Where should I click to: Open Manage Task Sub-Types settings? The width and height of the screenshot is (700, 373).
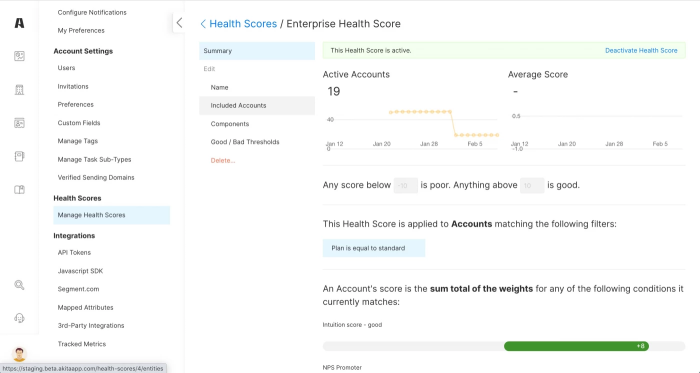click(x=94, y=159)
